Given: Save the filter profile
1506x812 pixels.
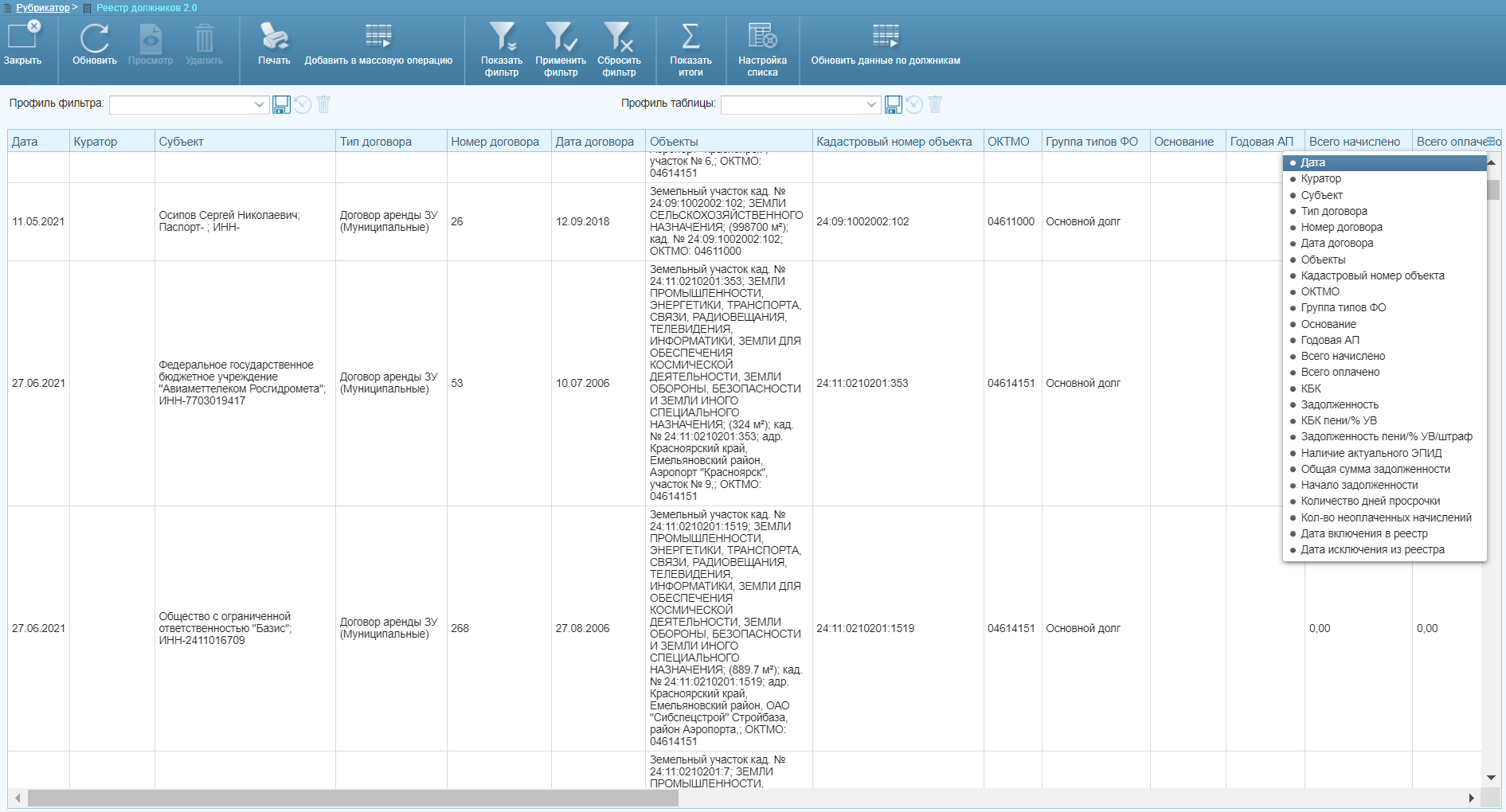Looking at the screenshot, I should click(281, 104).
